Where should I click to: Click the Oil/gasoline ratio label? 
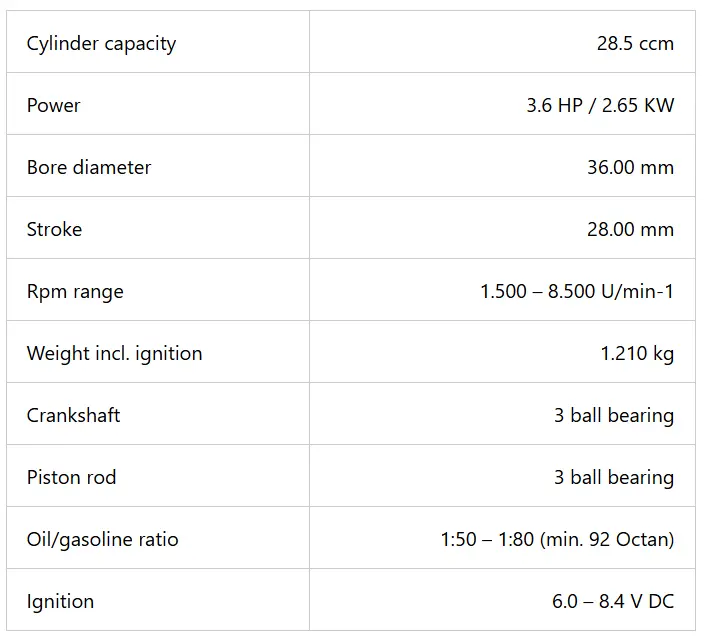point(102,539)
